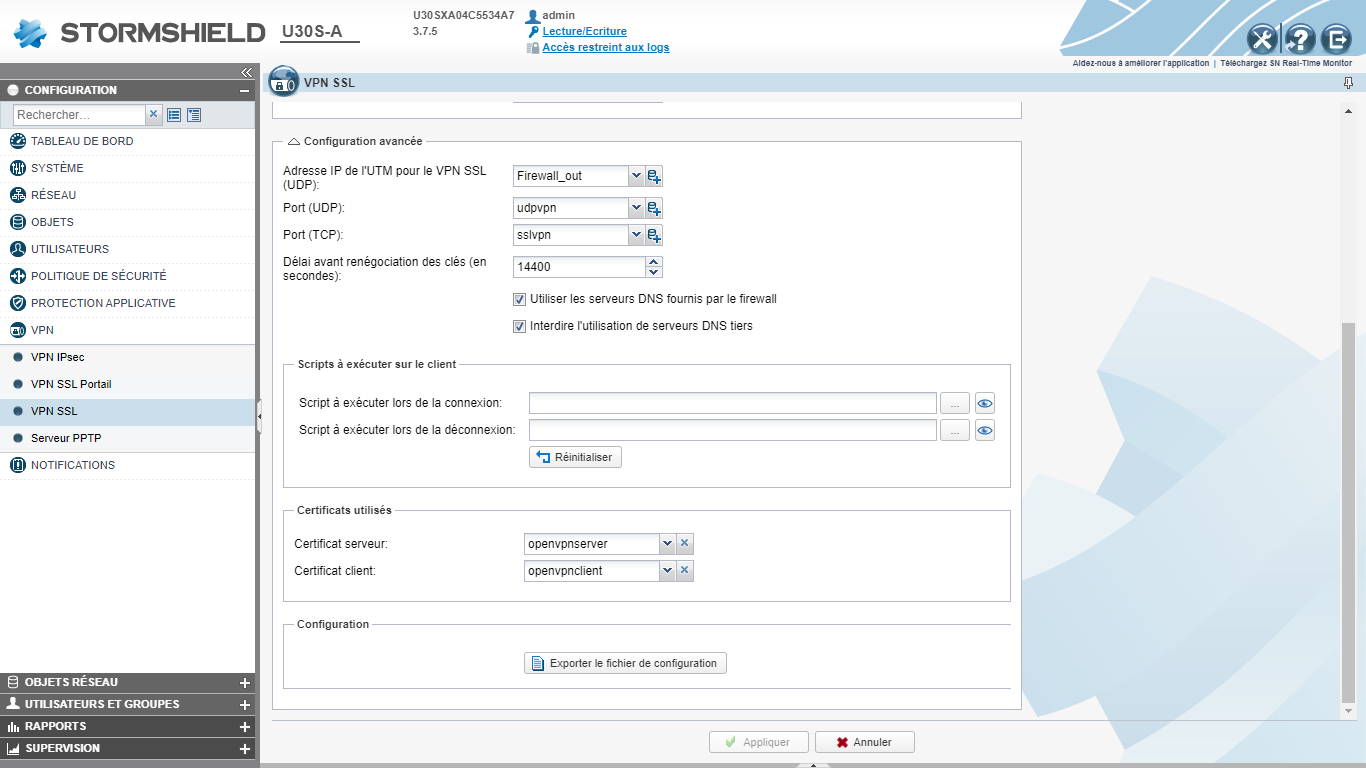Open 'Accès restreint aux logs' link

coord(606,48)
